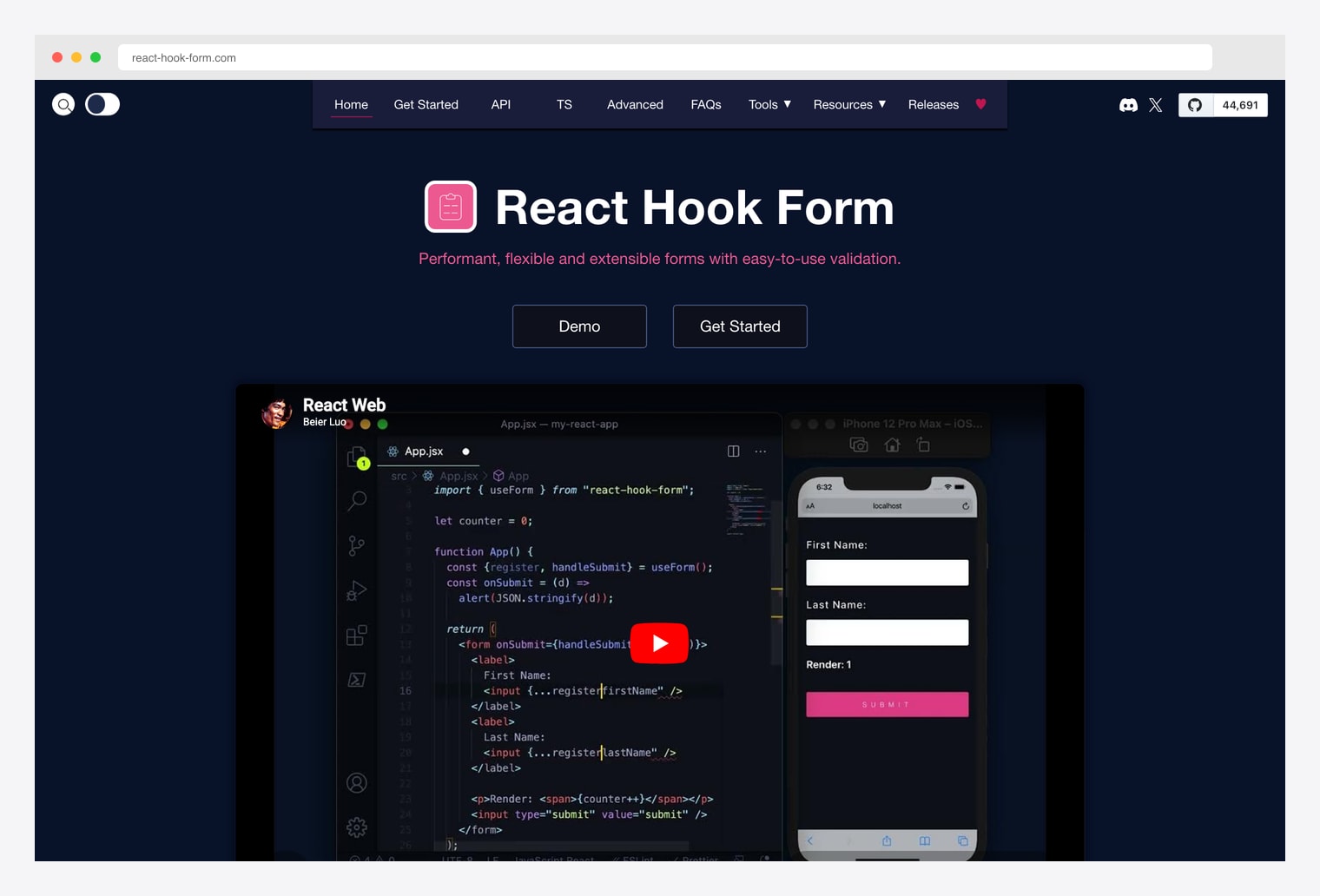The width and height of the screenshot is (1320, 896).
Task: Open the X (Twitter) icon link
Action: pyautogui.click(x=1156, y=105)
